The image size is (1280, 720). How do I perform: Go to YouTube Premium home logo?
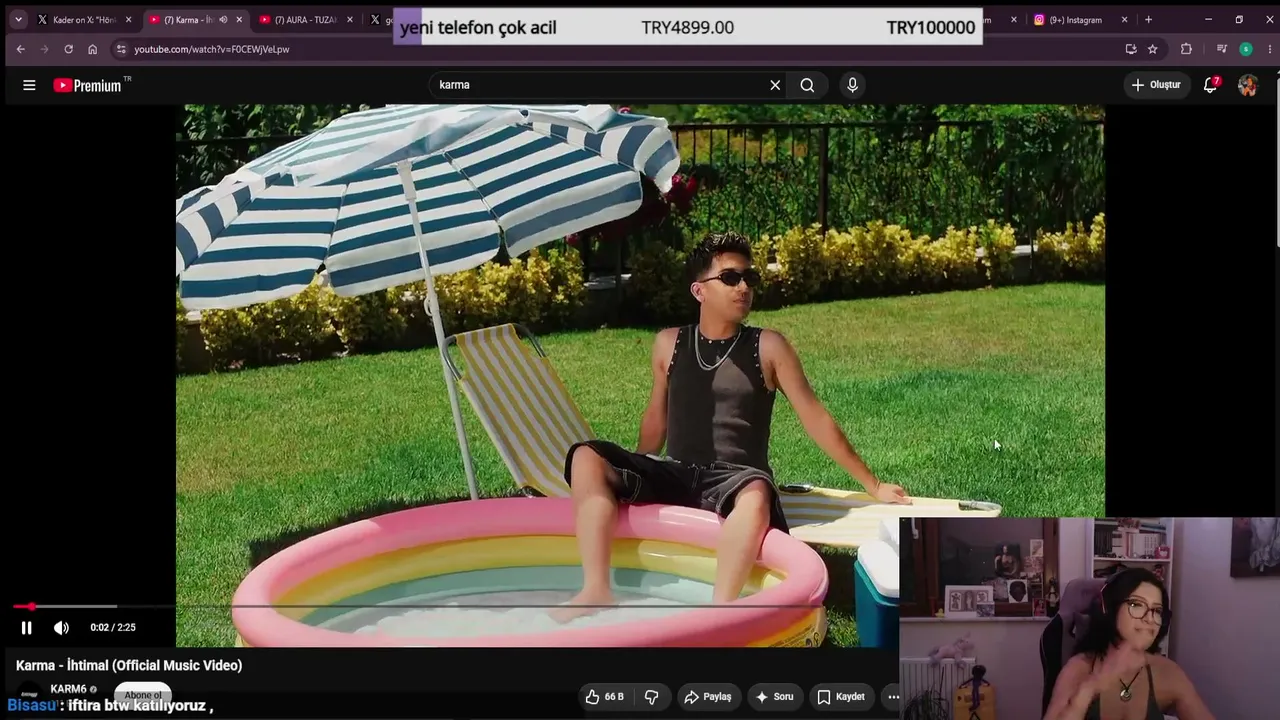coord(92,85)
